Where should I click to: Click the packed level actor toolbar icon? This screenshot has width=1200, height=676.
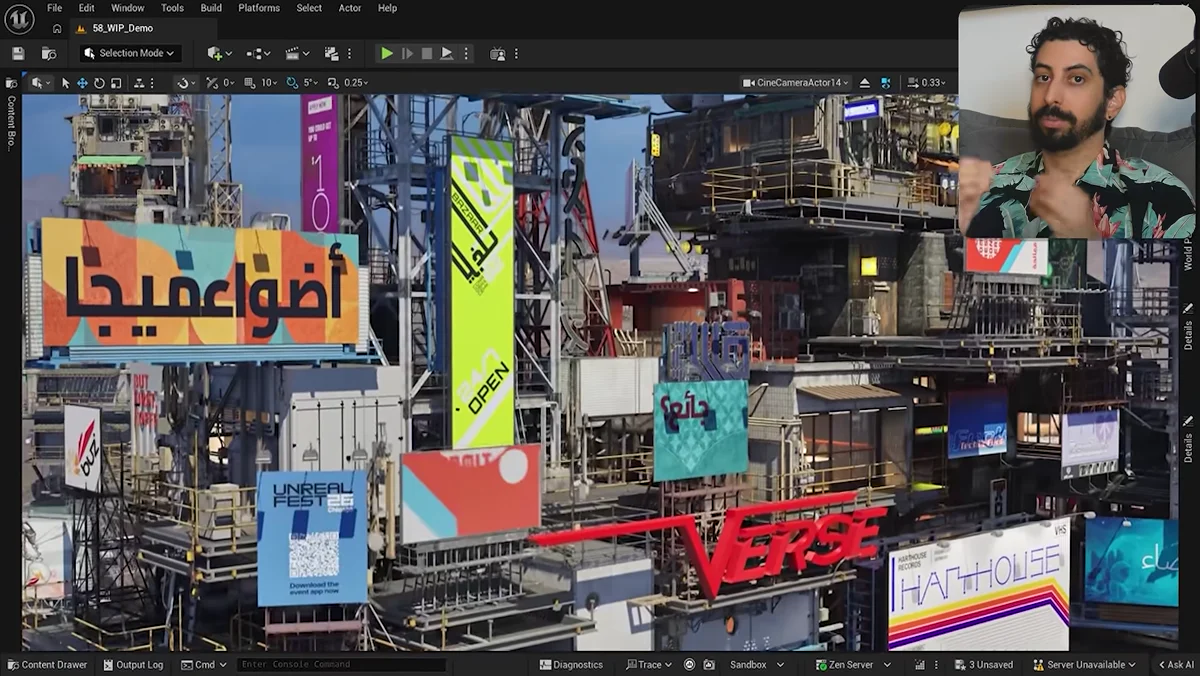(x=332, y=53)
